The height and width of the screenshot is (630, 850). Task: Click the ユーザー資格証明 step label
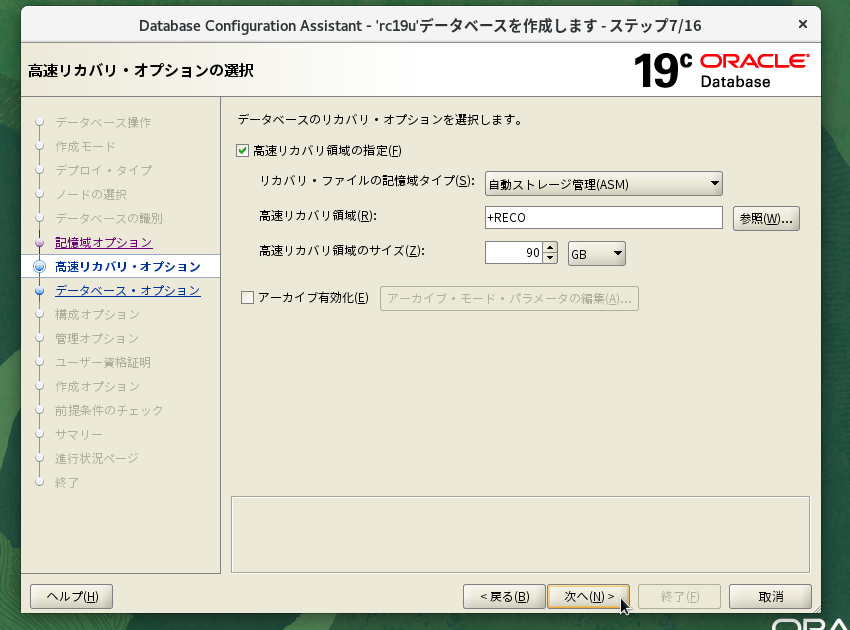(103, 363)
